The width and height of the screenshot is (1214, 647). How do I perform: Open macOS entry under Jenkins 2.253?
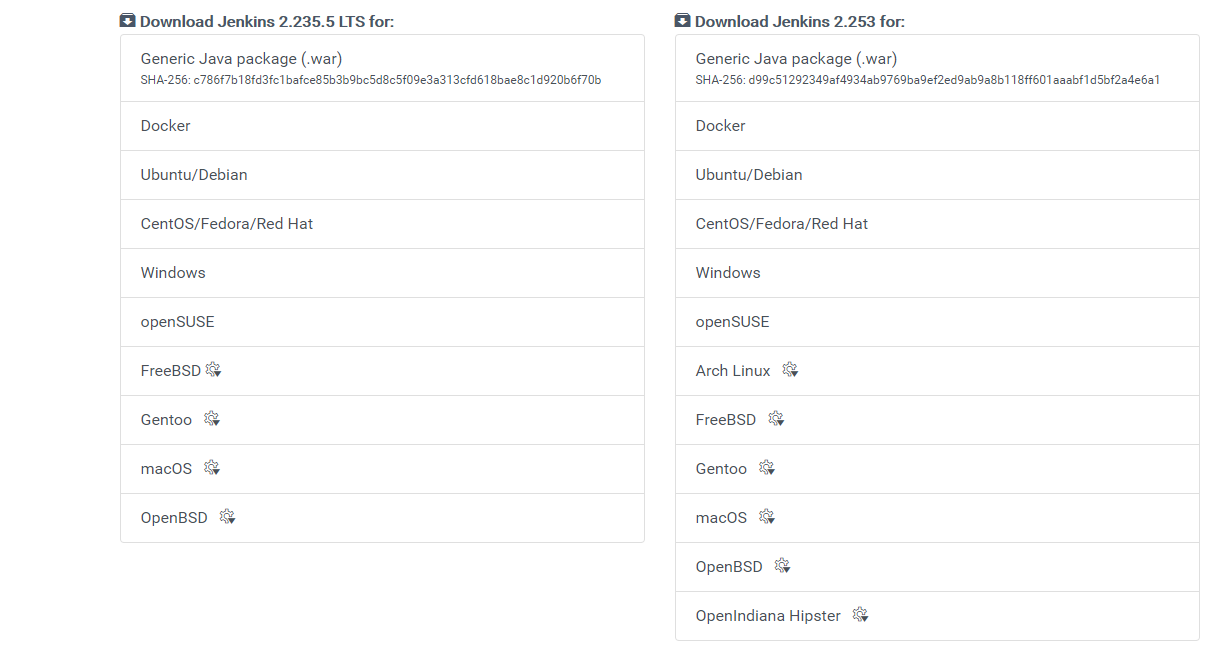(x=937, y=518)
